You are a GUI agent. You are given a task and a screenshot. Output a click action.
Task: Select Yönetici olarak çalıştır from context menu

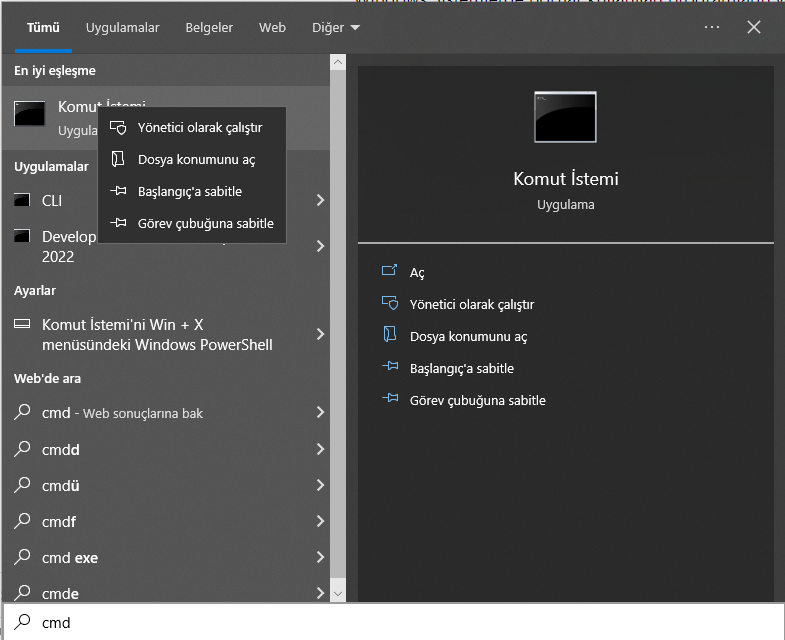pos(199,128)
